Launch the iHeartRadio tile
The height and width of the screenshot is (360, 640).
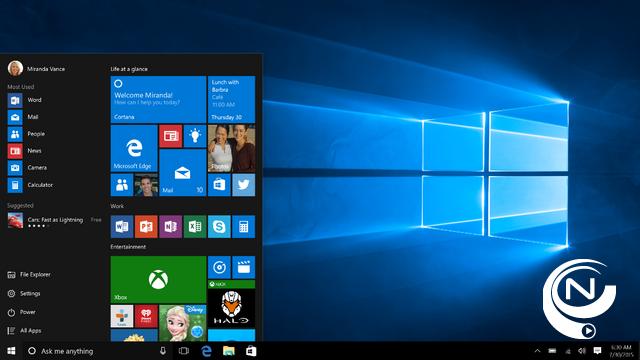(x=146, y=316)
